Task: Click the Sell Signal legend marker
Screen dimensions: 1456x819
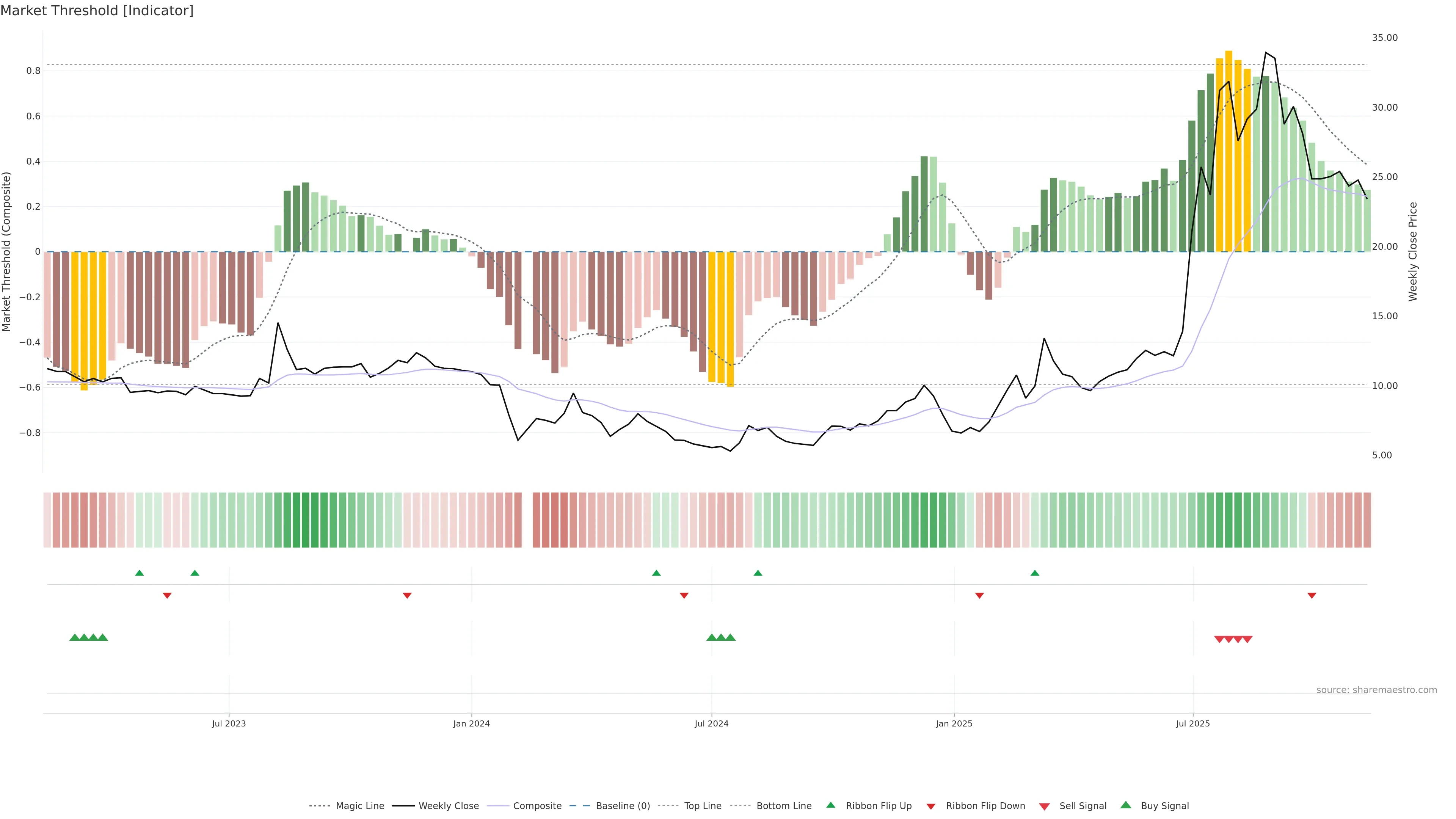Action: [x=1044, y=806]
